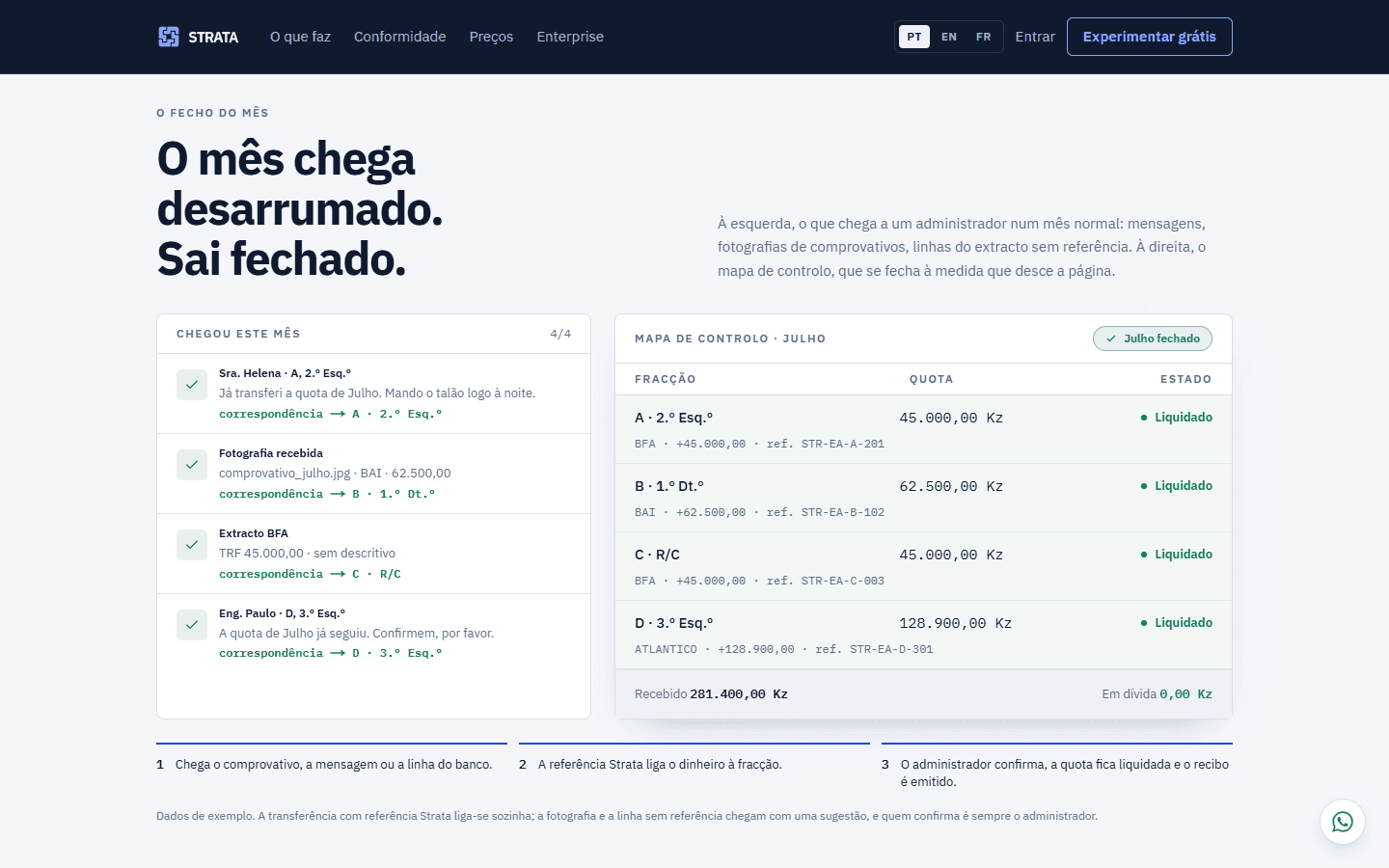
Task: Click the Entrar login link
Action: (1035, 37)
